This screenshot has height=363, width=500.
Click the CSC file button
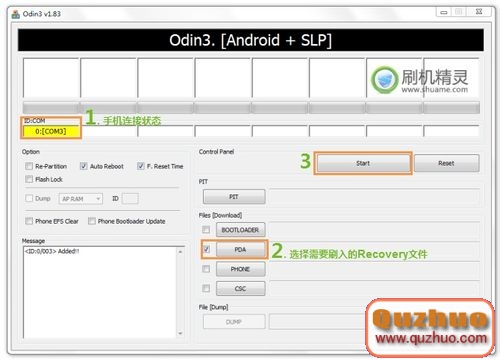coord(240,288)
